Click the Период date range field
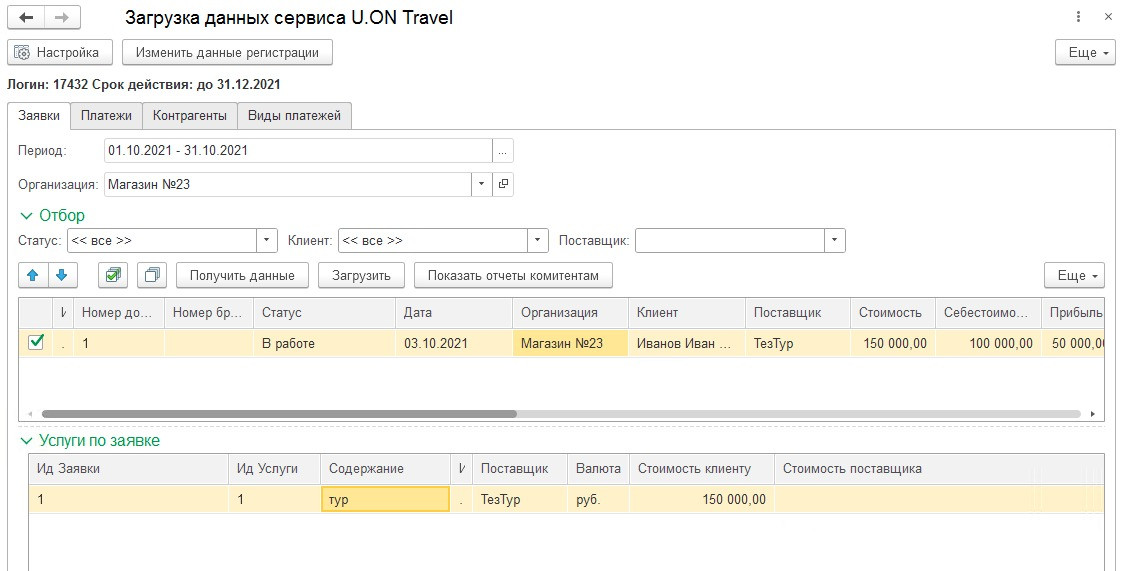The height and width of the screenshot is (571, 1122). pos(298,150)
